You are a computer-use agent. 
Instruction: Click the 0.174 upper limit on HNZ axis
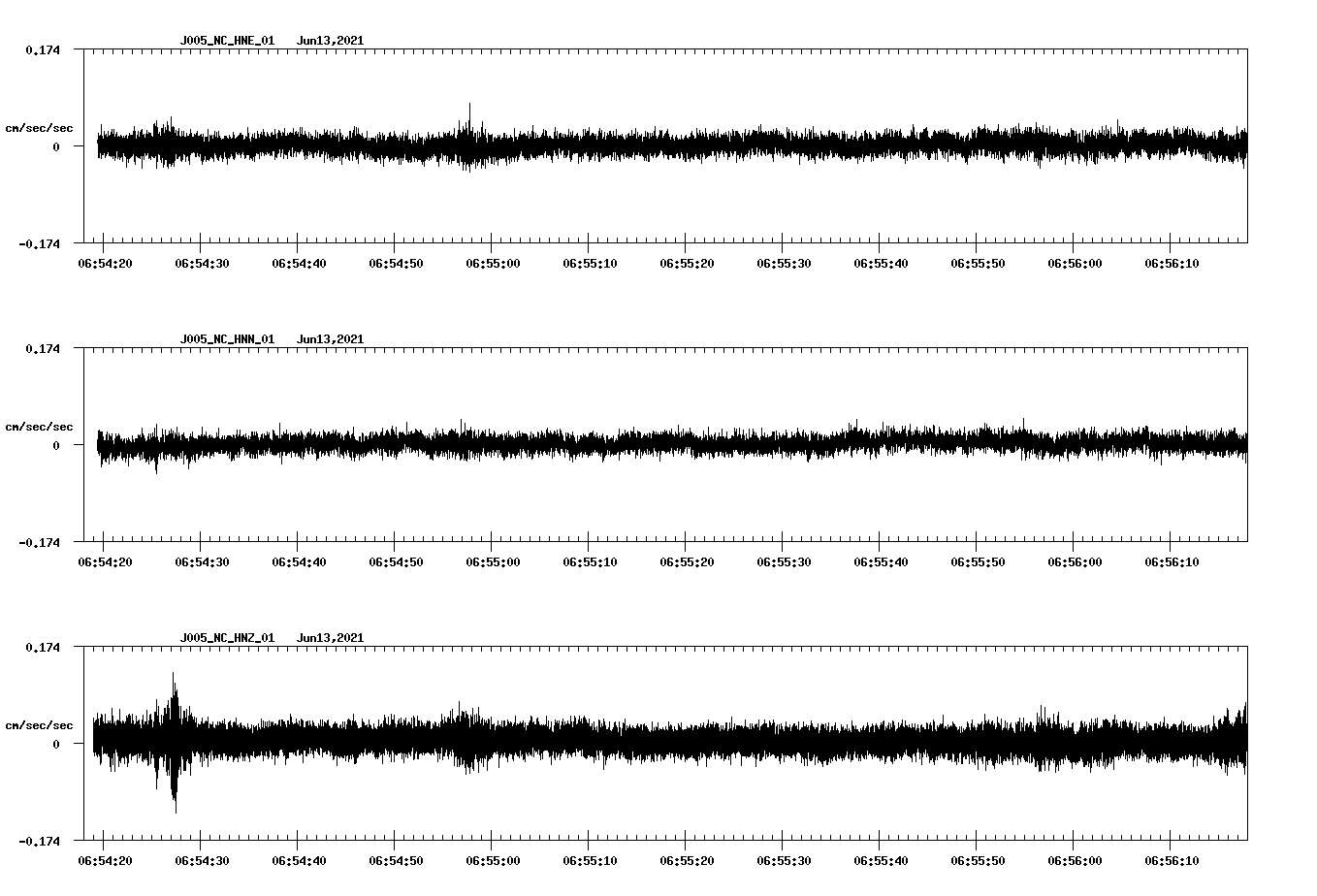42,647
